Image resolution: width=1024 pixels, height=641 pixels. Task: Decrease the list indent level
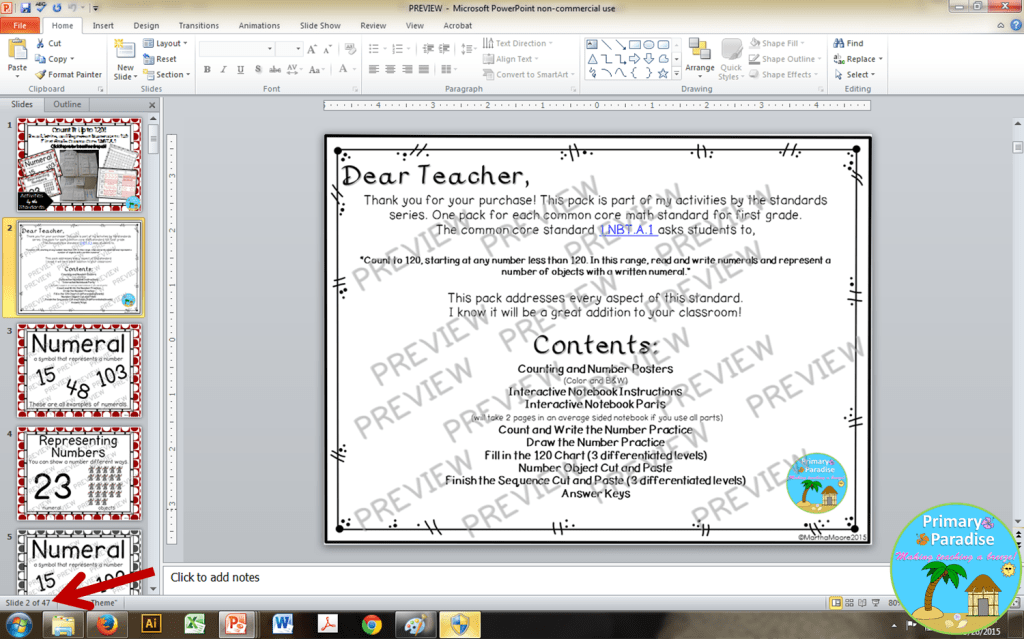[x=428, y=49]
